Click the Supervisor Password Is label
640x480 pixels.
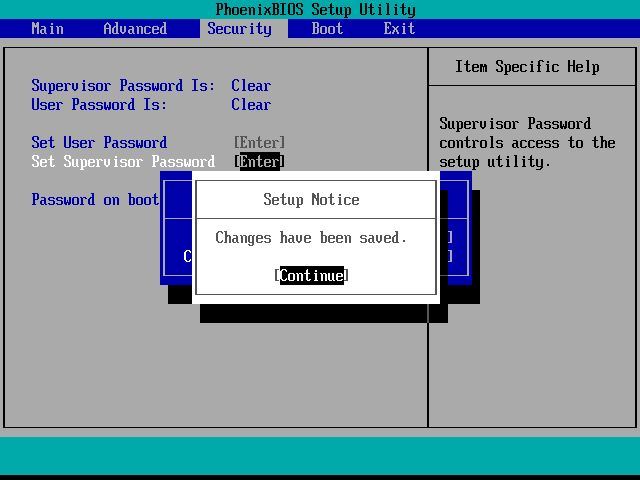tap(123, 86)
